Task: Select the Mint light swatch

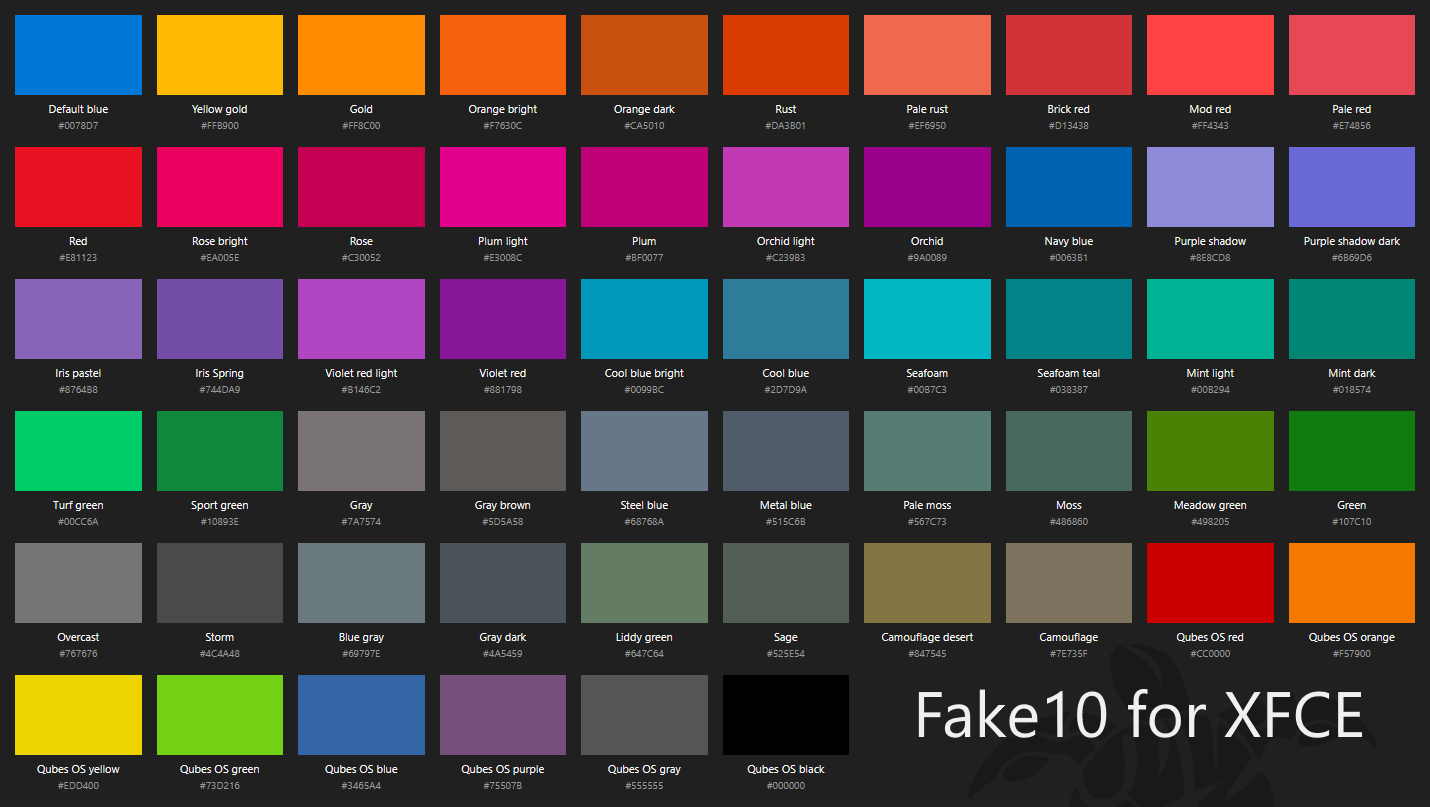Action: [1210, 319]
